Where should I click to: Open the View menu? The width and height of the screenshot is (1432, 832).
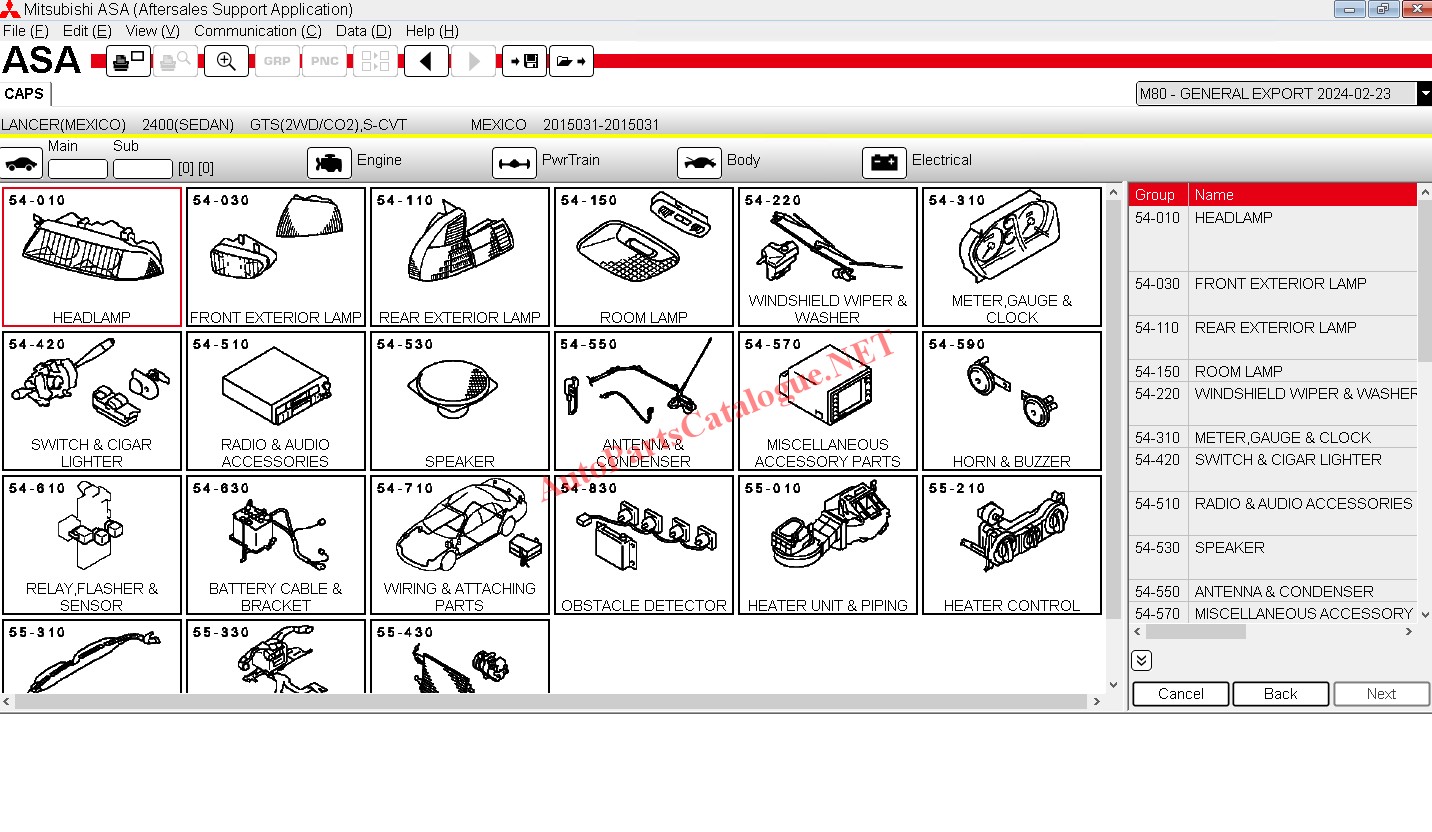coord(153,31)
